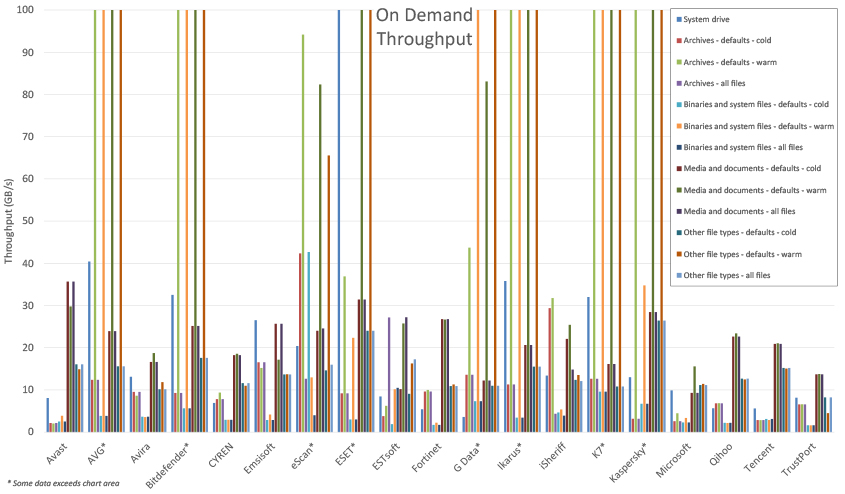Screen dimensions: 845x494
Task: Click the CYREN axis label
Action: coord(221,455)
